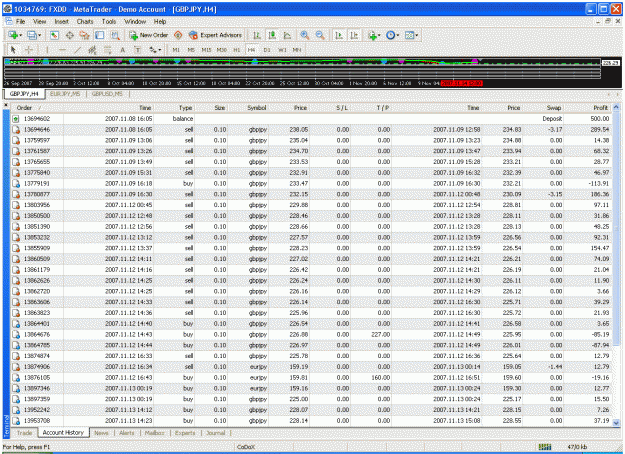Screen dimensions: 625x454
Task: Enable chart auto scroll
Action: pos(339,35)
